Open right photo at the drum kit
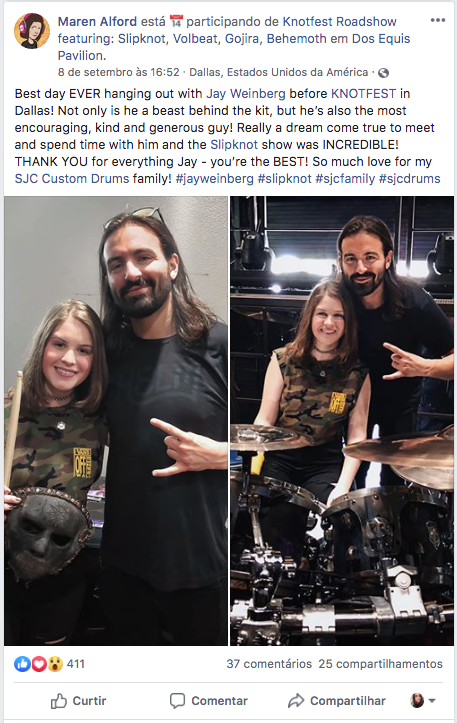This screenshot has height=723, width=457. [342, 421]
